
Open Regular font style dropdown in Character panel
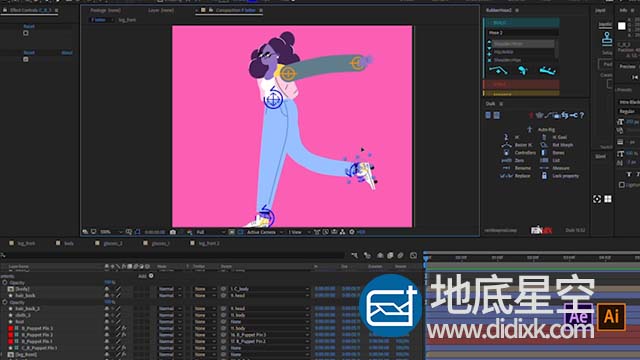[x=629, y=111]
